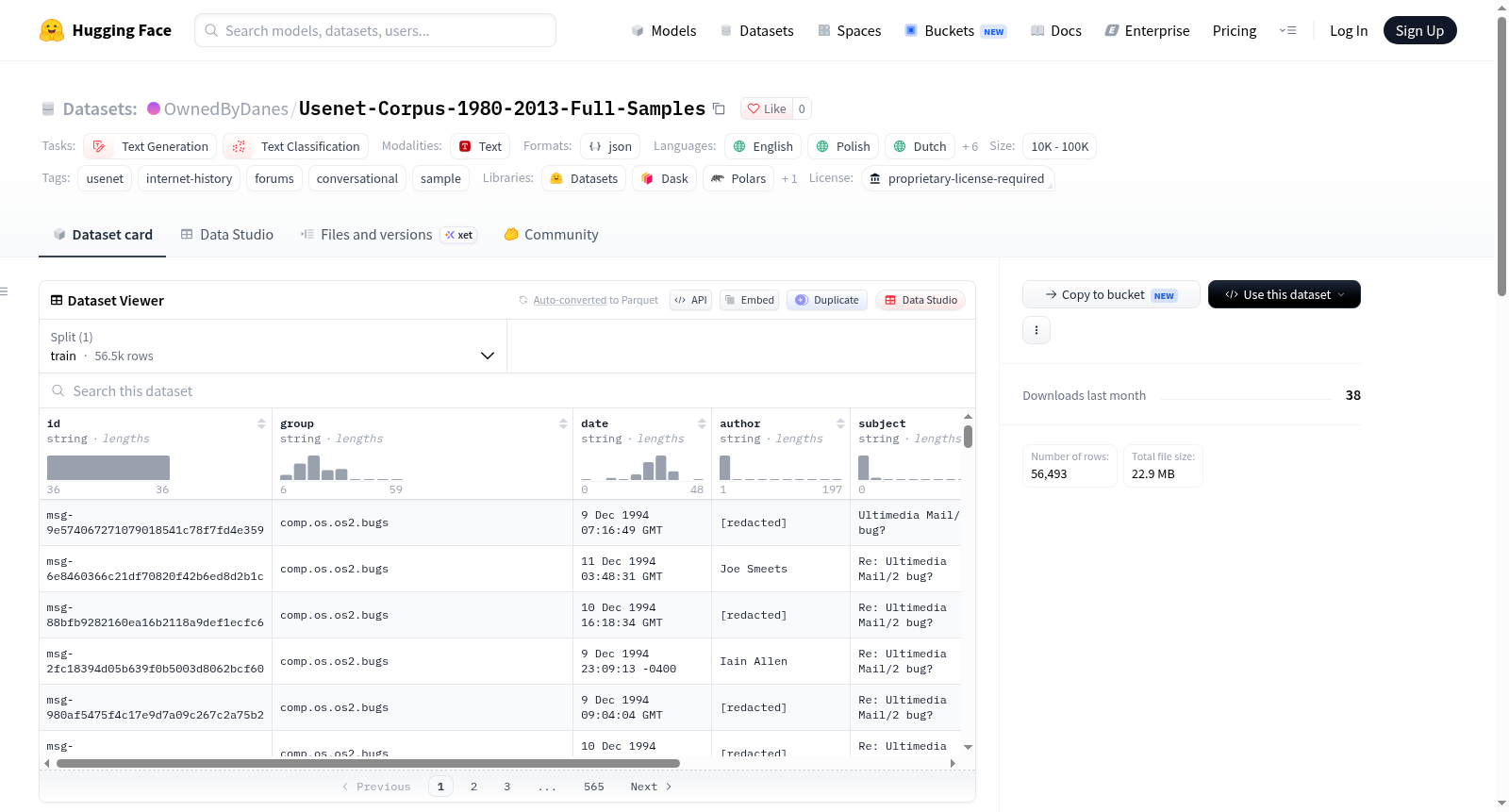Screen dimensions: 1509x812
Task: Select the json format tag
Action: [610, 146]
